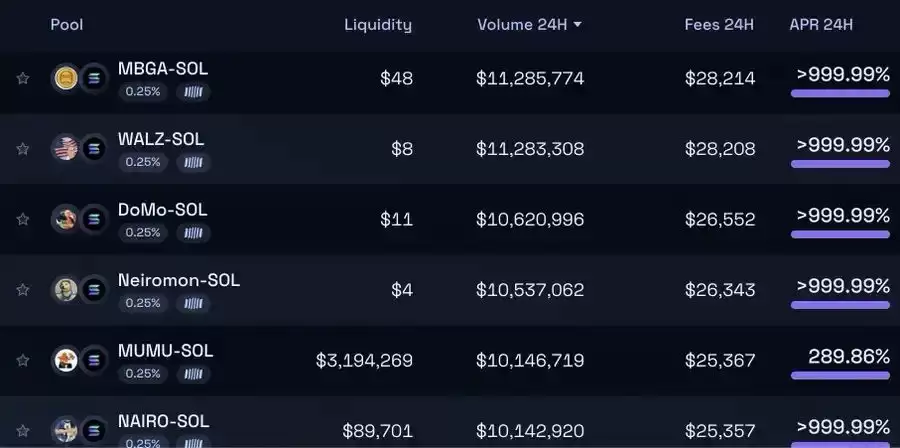The image size is (900, 448).
Task: Sort table by Liquidity column
Action: 377,25
